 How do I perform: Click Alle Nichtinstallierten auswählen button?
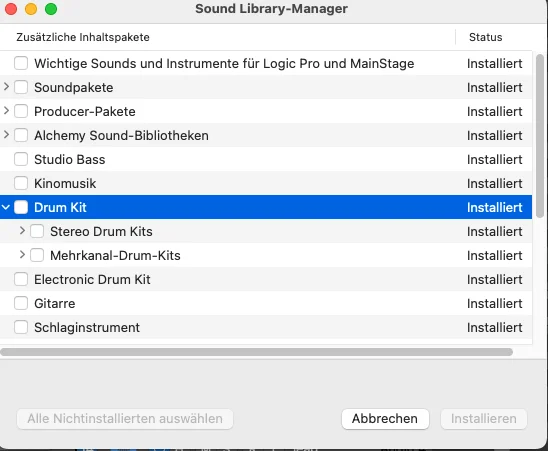click(x=125, y=419)
